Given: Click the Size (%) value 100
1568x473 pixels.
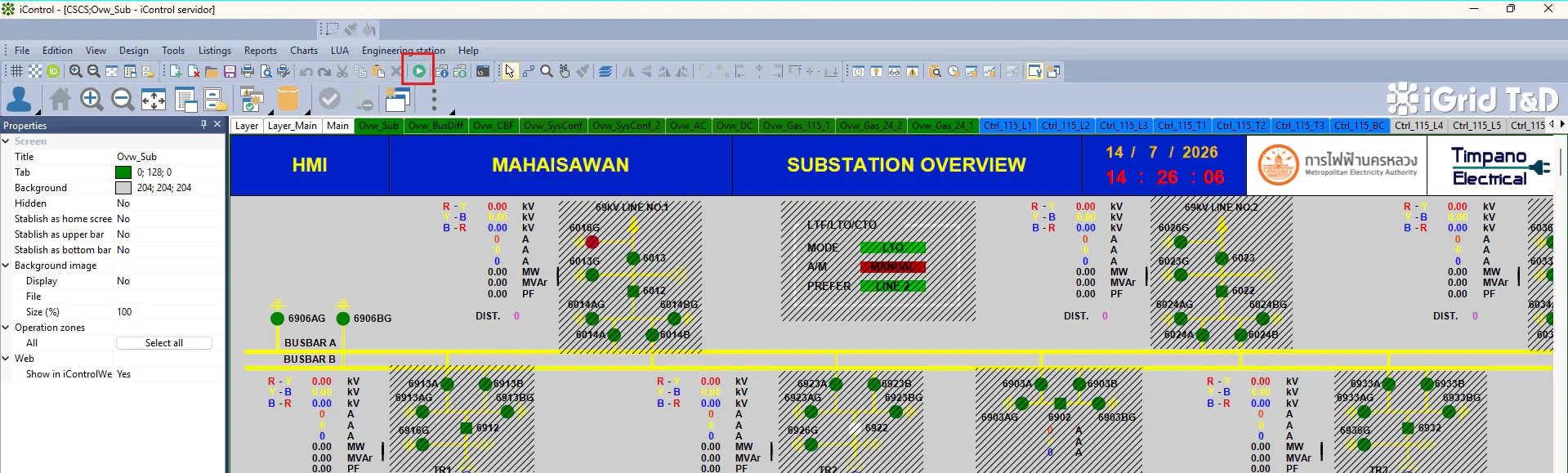Looking at the screenshot, I should (169, 312).
